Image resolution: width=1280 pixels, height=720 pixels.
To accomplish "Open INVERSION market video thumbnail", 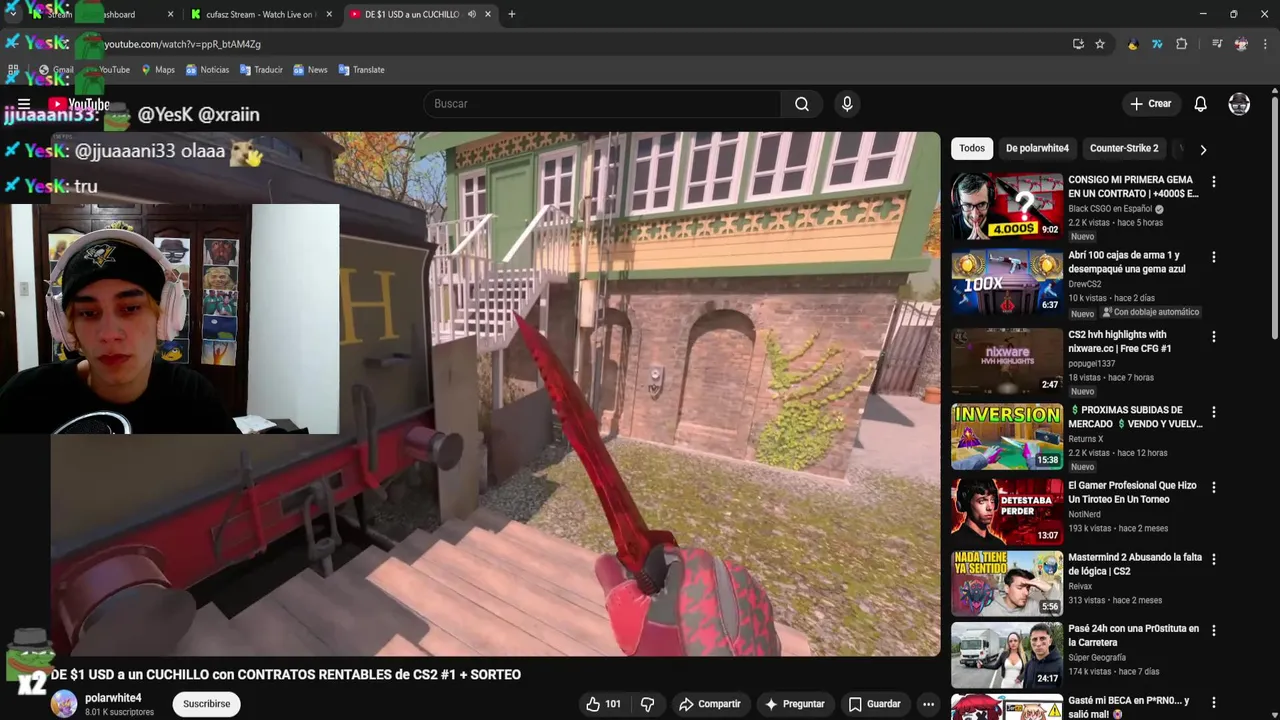I will (1007, 436).
